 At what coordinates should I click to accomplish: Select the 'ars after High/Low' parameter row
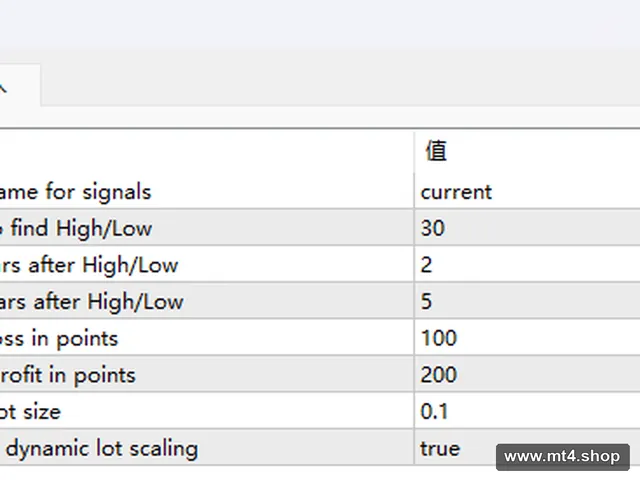point(207,301)
